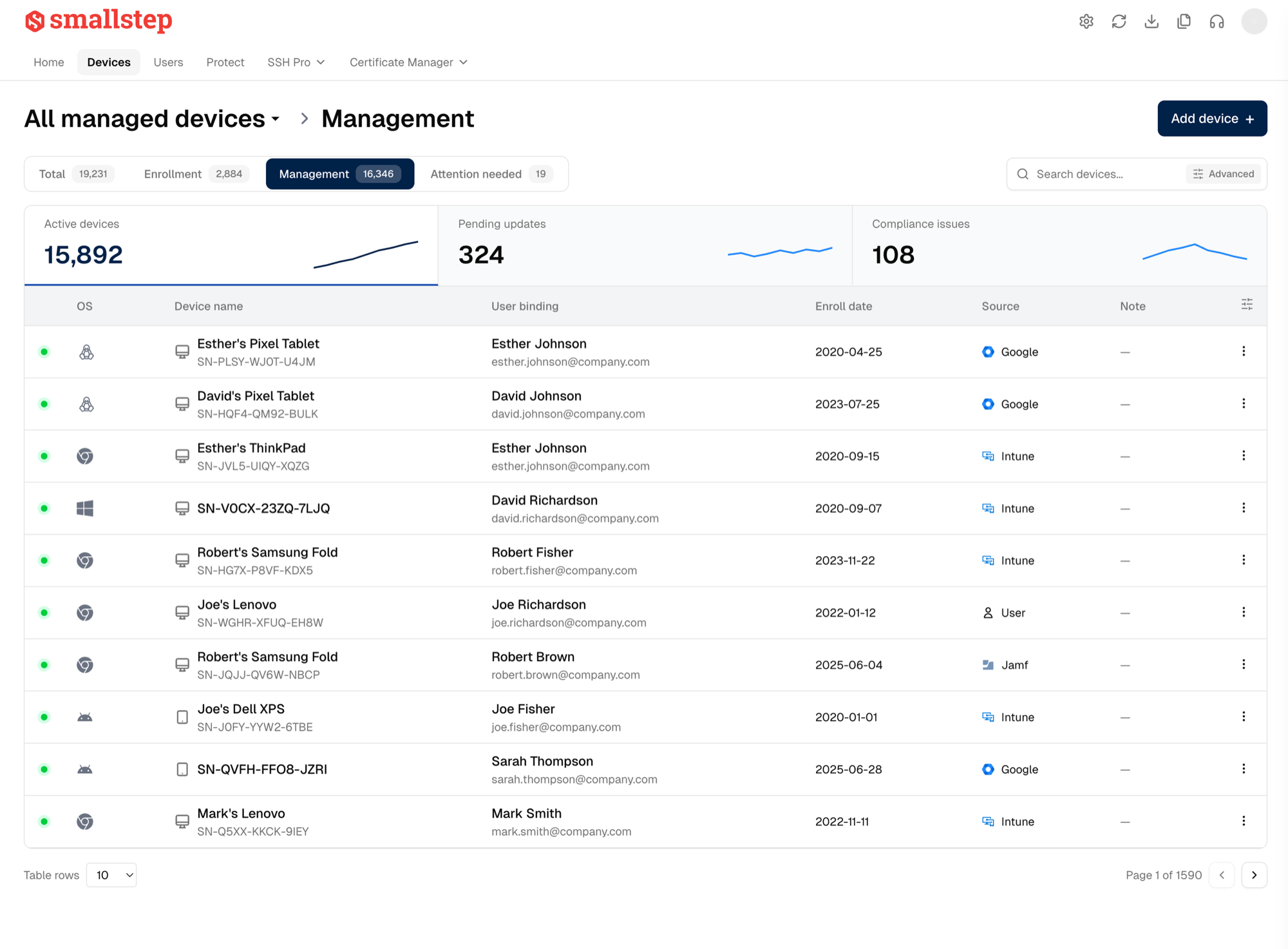Click the Note column header

(x=1132, y=306)
